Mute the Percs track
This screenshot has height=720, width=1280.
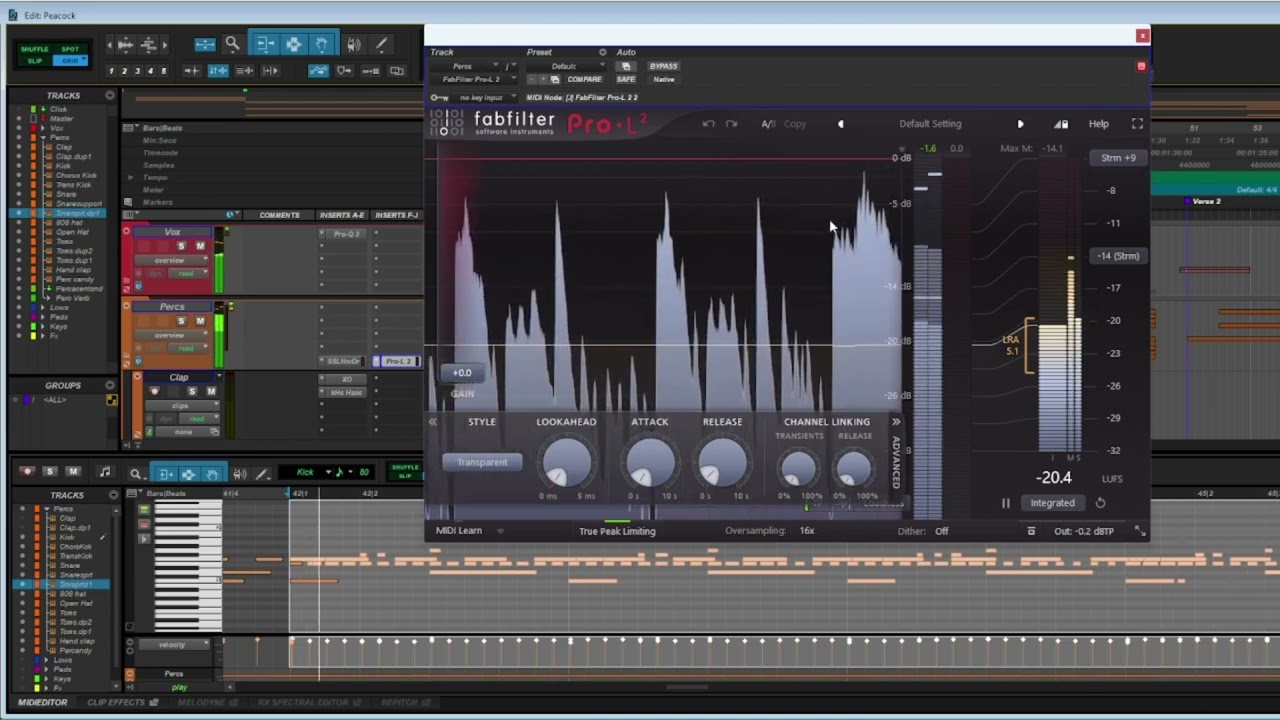click(200, 321)
